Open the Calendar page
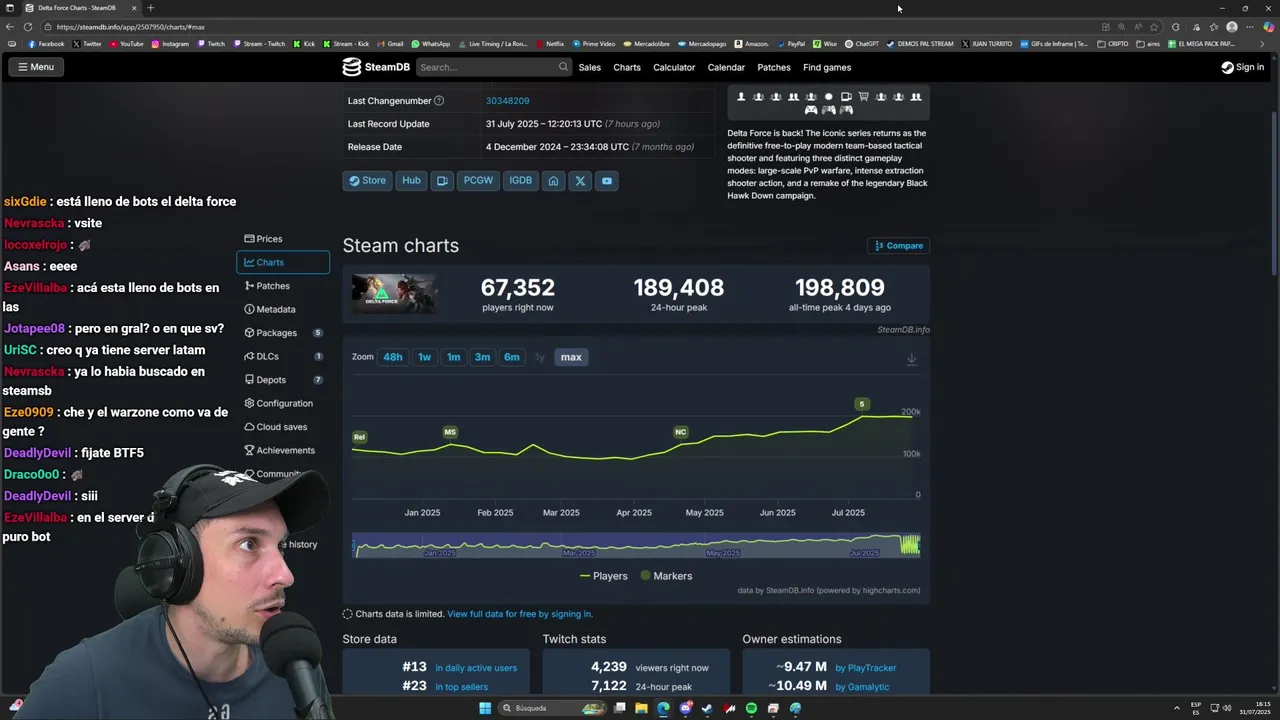1280x720 pixels. pos(726,67)
